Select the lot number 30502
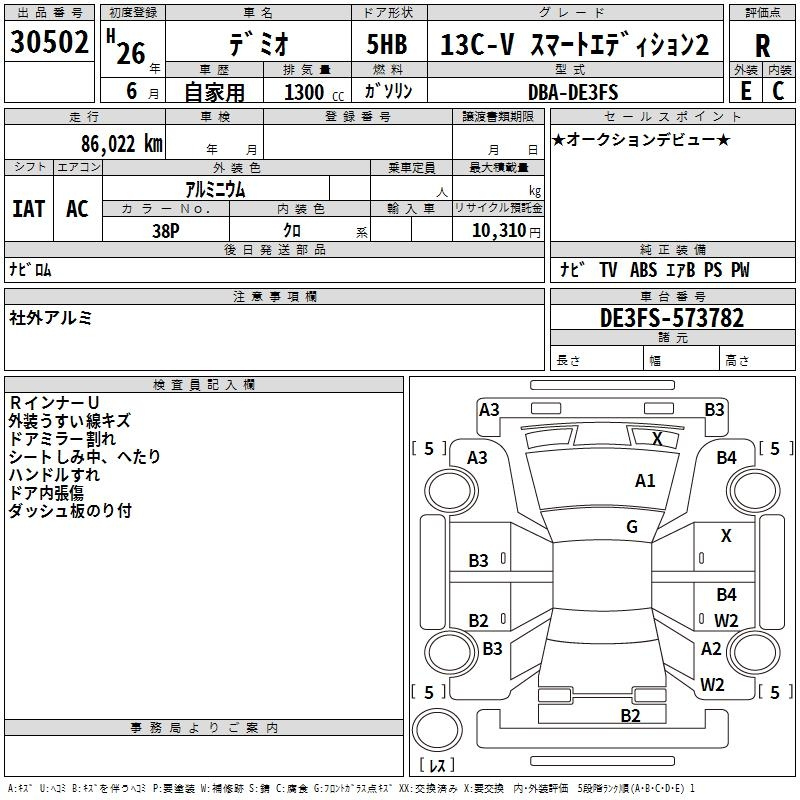The width and height of the screenshot is (800, 800). 49,43
